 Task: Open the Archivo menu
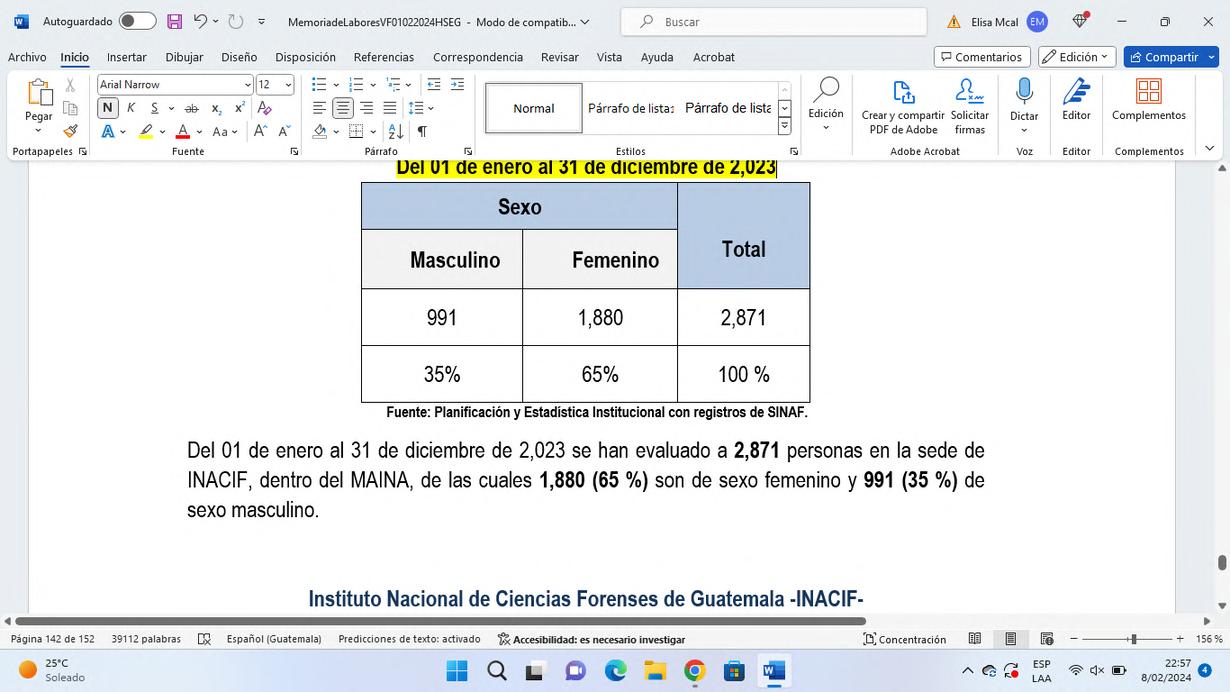[27, 57]
